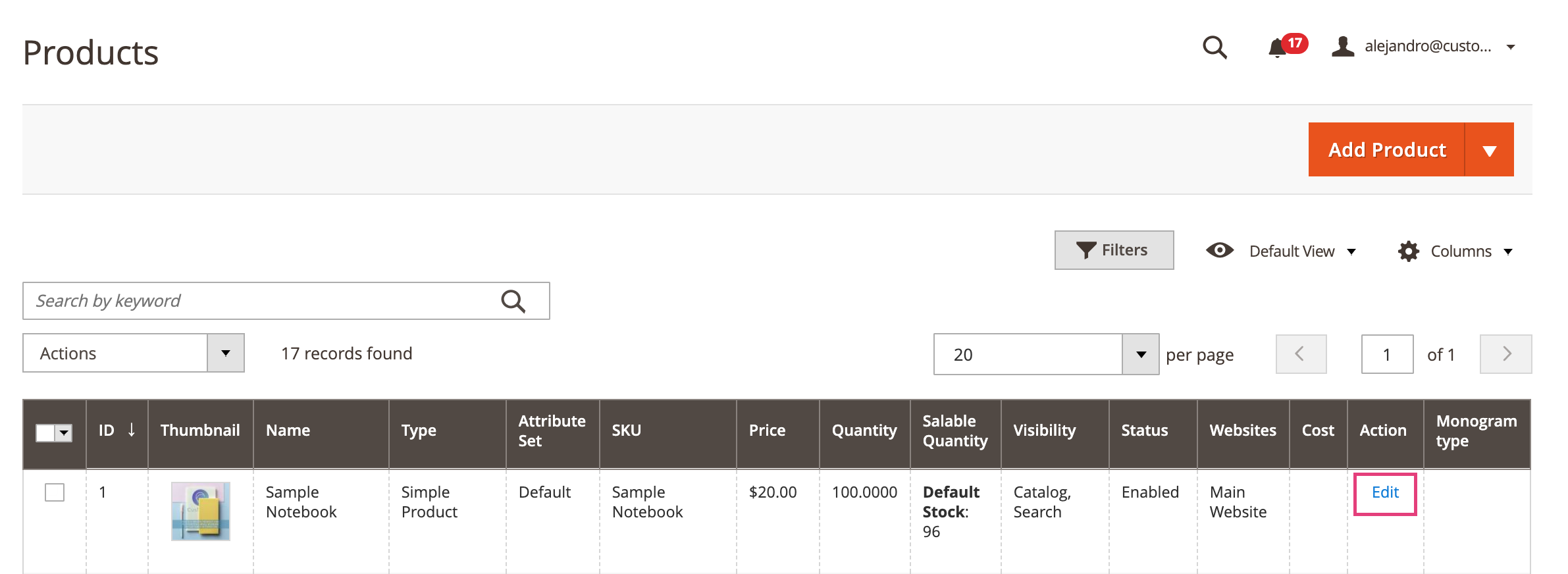Go to next page arrow
This screenshot has height=574, width=1568.
[1505, 354]
